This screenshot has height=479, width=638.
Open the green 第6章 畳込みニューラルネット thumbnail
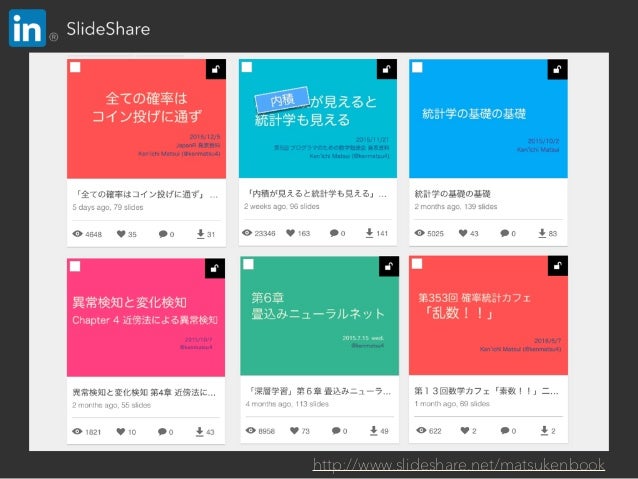320,316
